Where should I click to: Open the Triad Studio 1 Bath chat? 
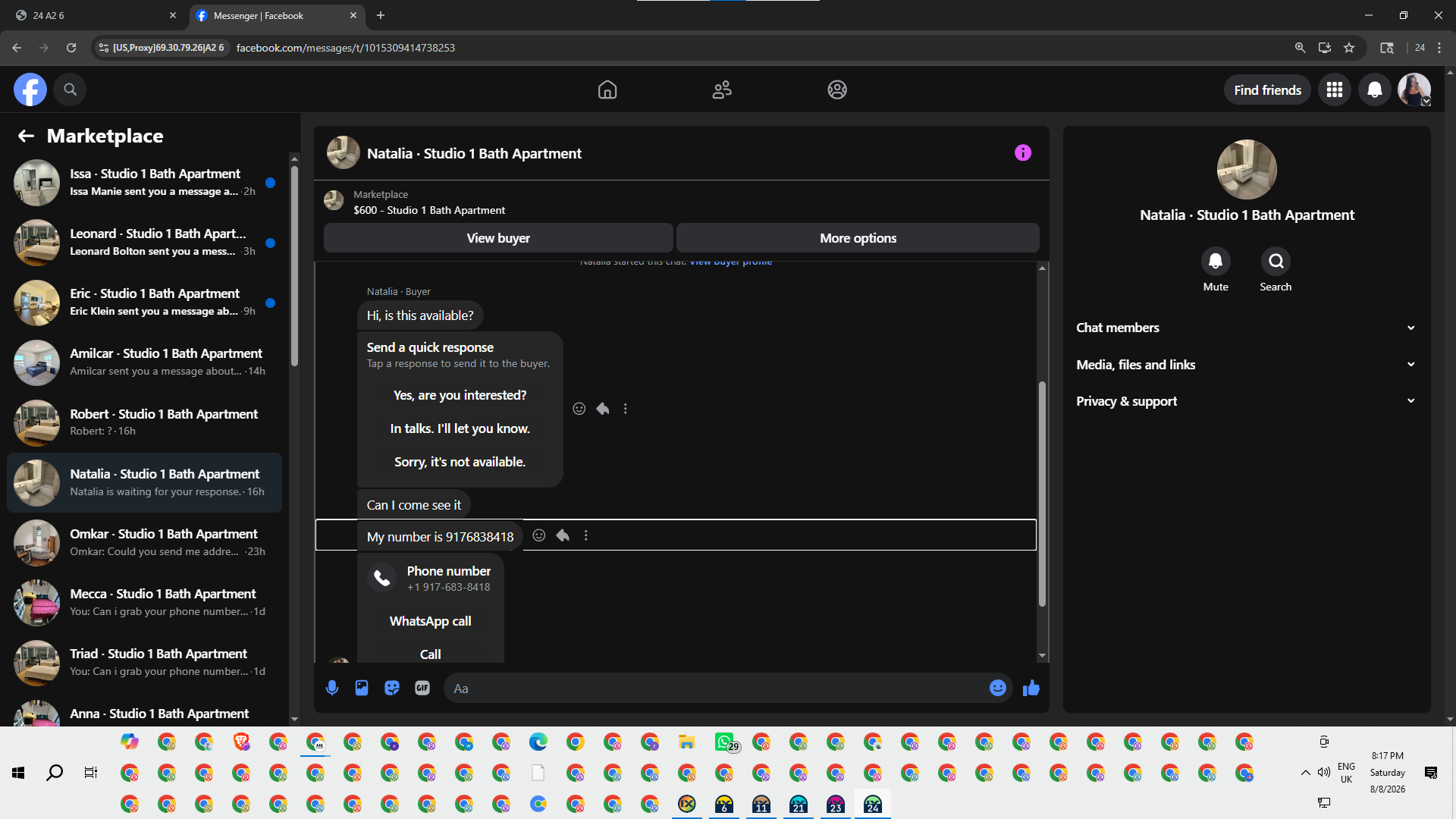point(144,662)
